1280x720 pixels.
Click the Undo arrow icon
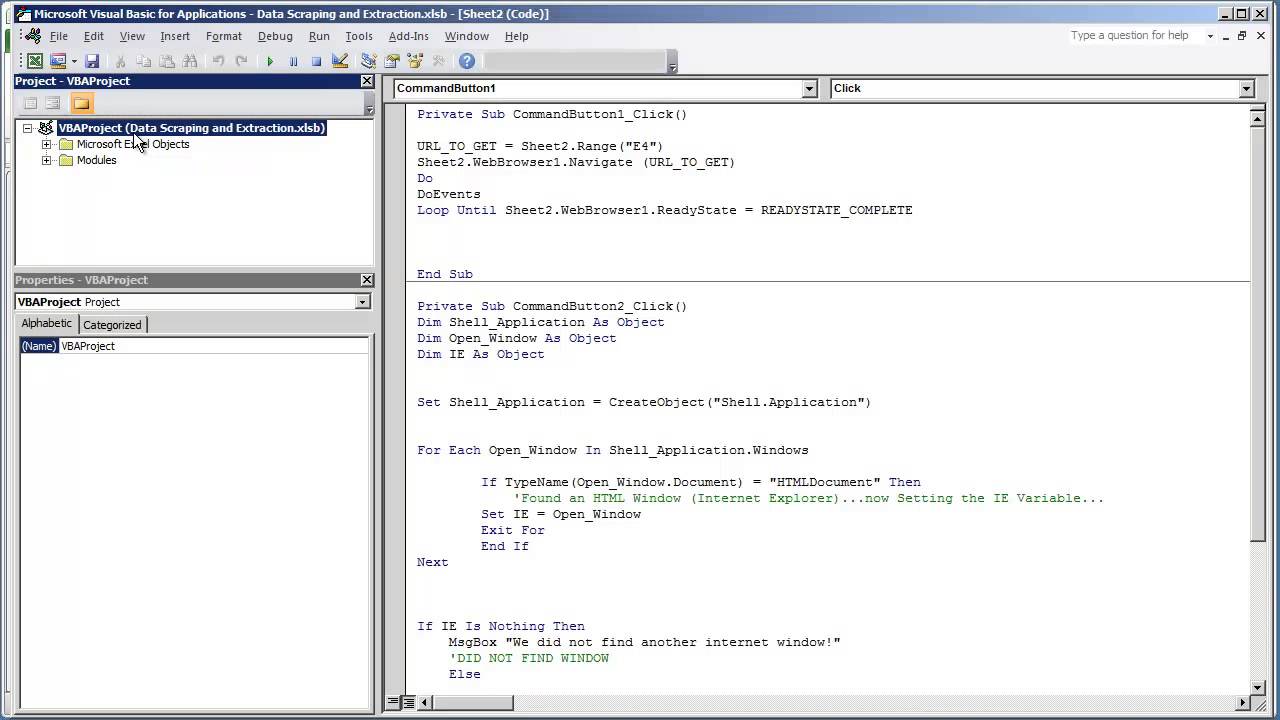218,61
